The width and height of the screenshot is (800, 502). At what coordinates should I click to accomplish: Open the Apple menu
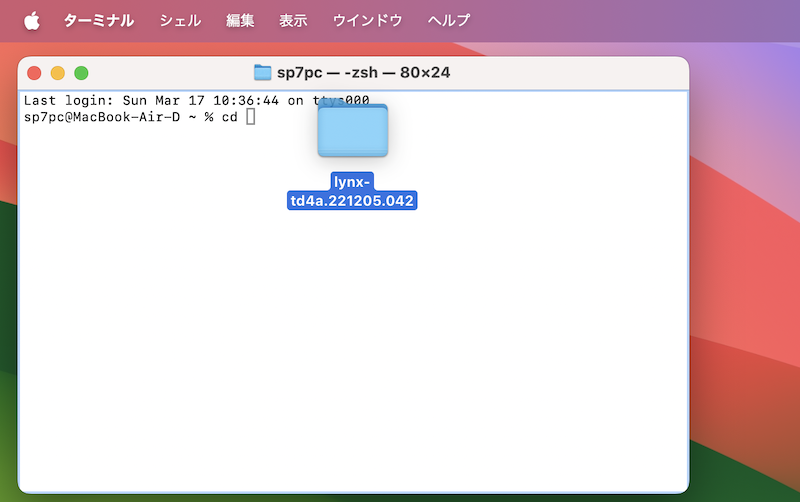[x=31, y=20]
